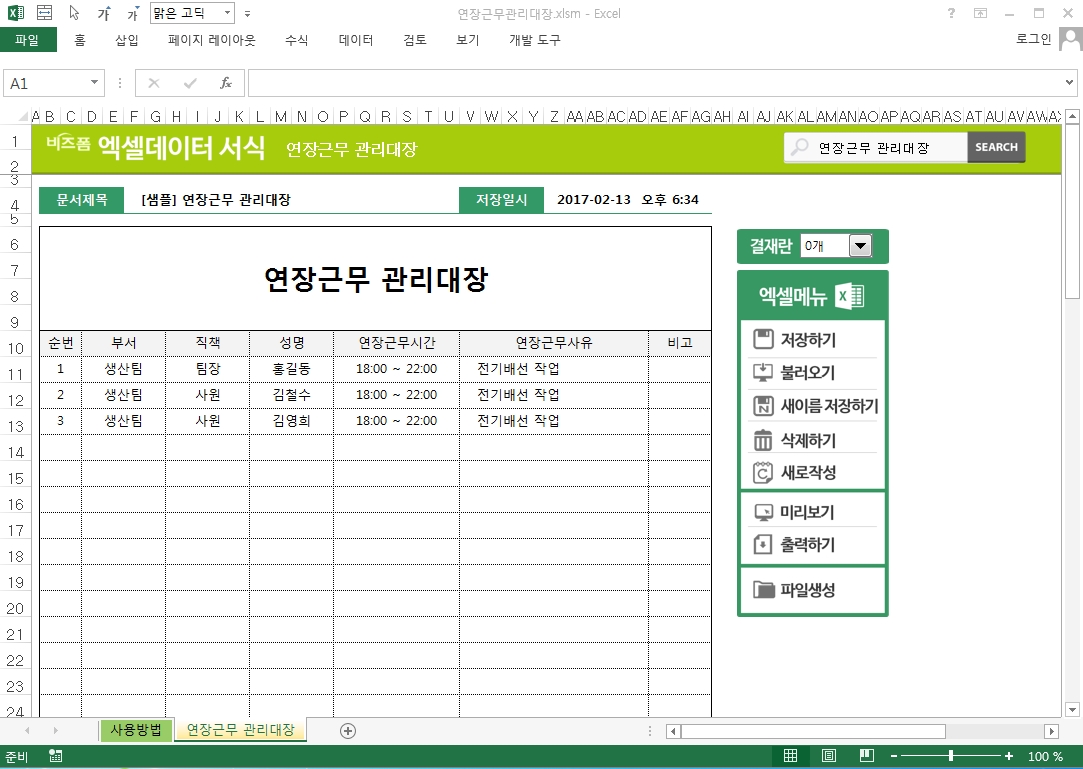
Task: Click the ribbon display options icon
Action: click(980, 13)
